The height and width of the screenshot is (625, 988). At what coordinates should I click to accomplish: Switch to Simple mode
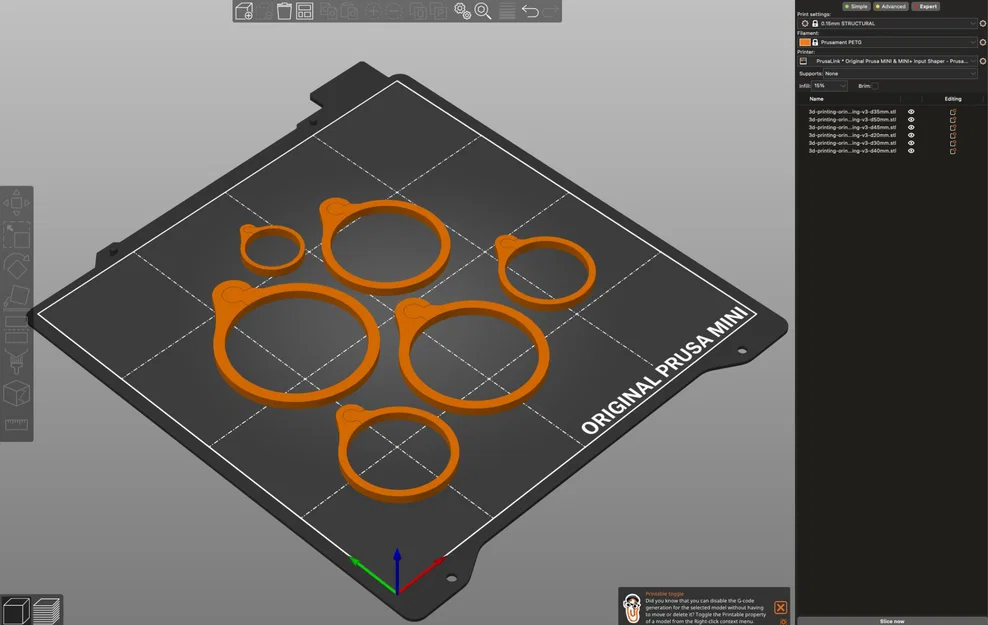[x=856, y=6]
